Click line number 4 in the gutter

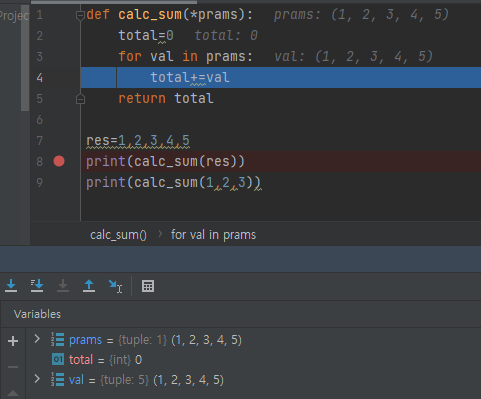pyautogui.click(x=40, y=78)
